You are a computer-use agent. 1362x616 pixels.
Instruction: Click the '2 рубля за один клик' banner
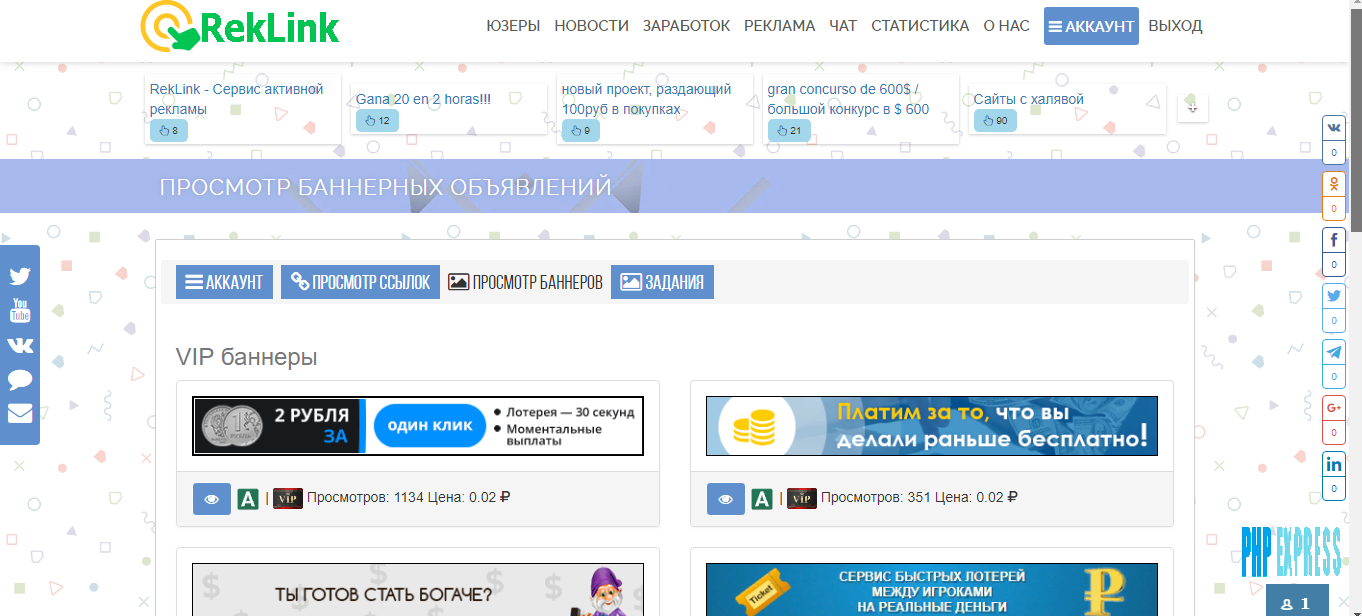[418, 426]
